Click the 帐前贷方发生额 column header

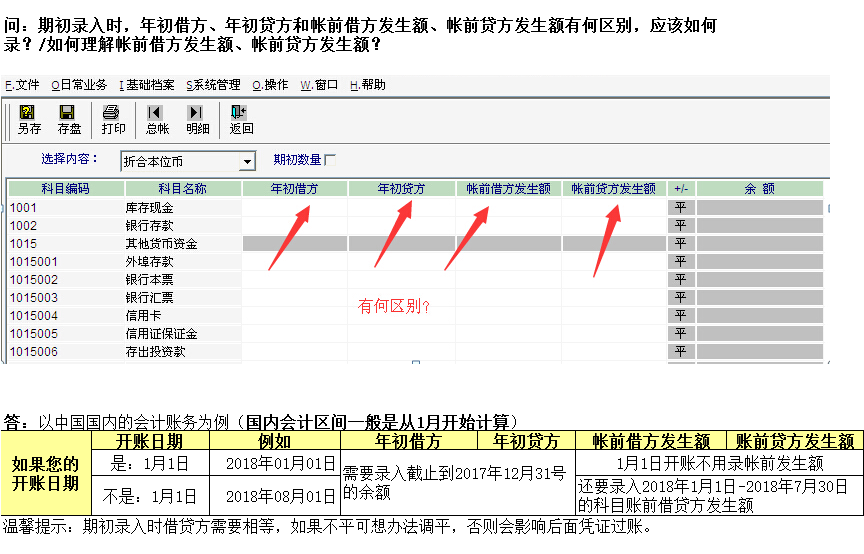[x=613, y=189]
